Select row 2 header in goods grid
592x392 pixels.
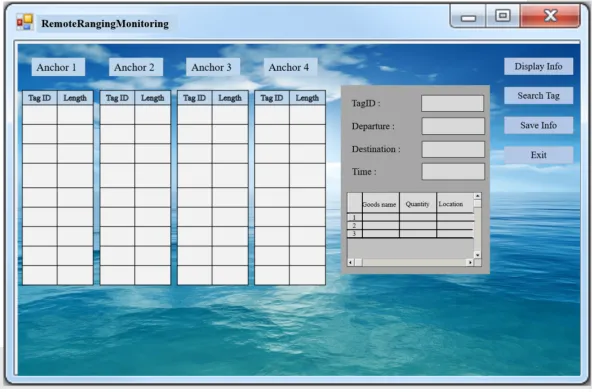pyautogui.click(x=355, y=225)
